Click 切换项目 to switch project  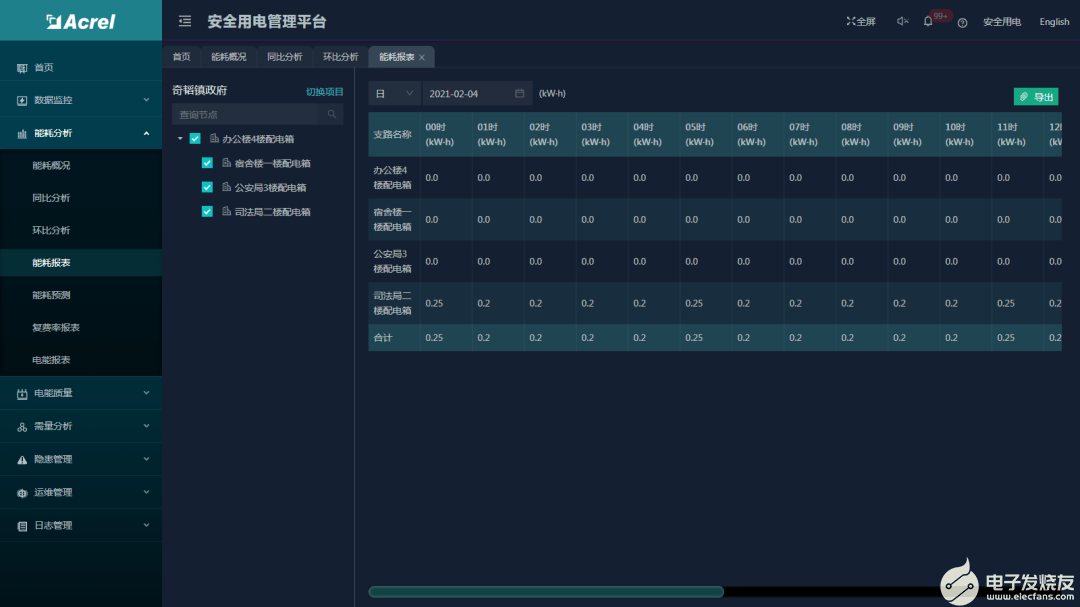click(324, 92)
